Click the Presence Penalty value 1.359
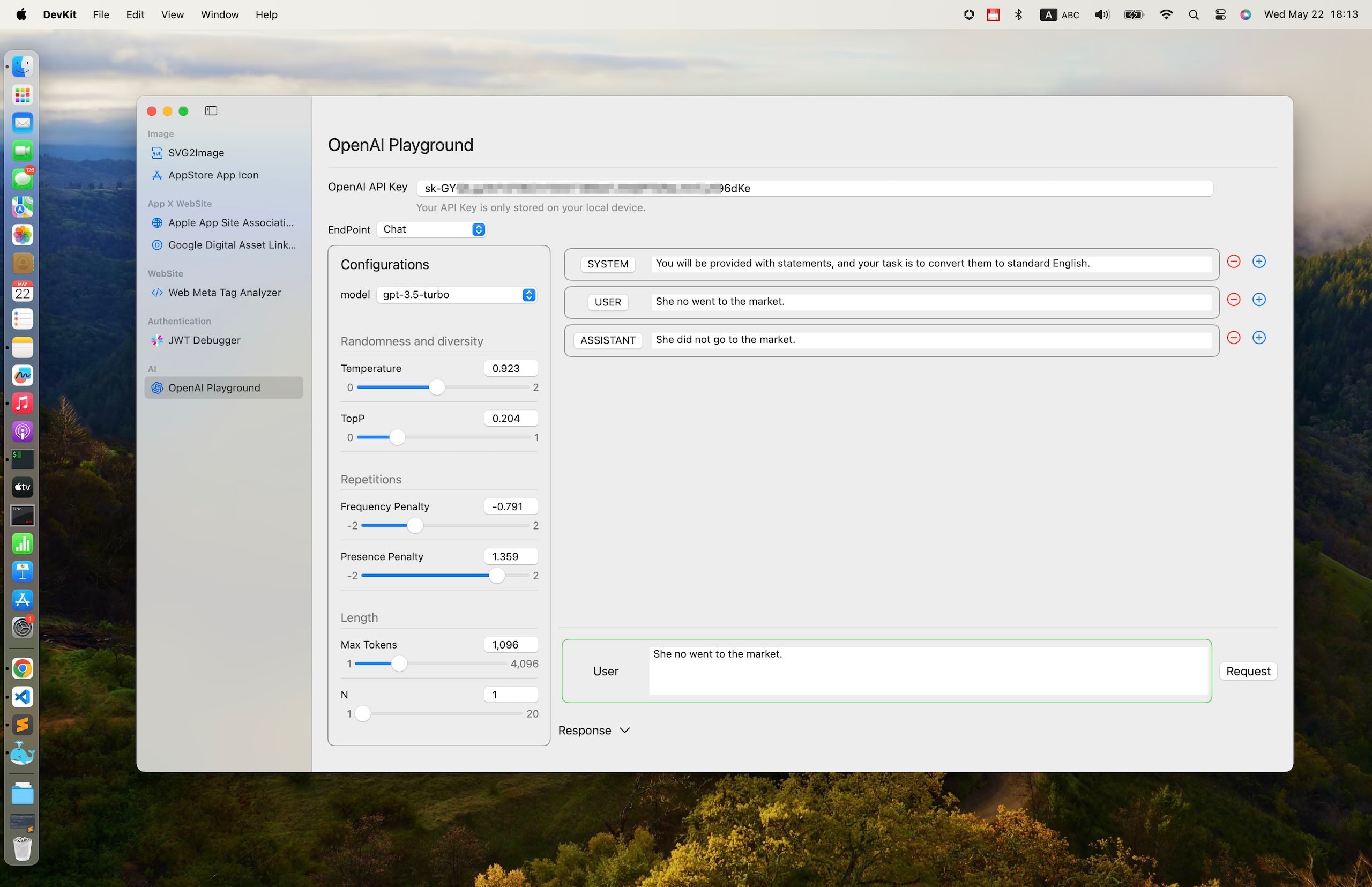Image resolution: width=1372 pixels, height=887 pixels. point(511,557)
